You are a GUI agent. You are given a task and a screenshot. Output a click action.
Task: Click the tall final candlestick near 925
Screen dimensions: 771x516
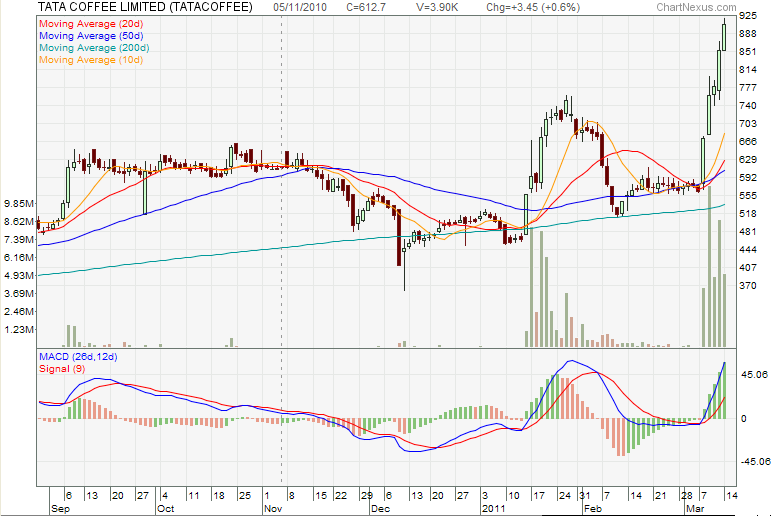(724, 35)
